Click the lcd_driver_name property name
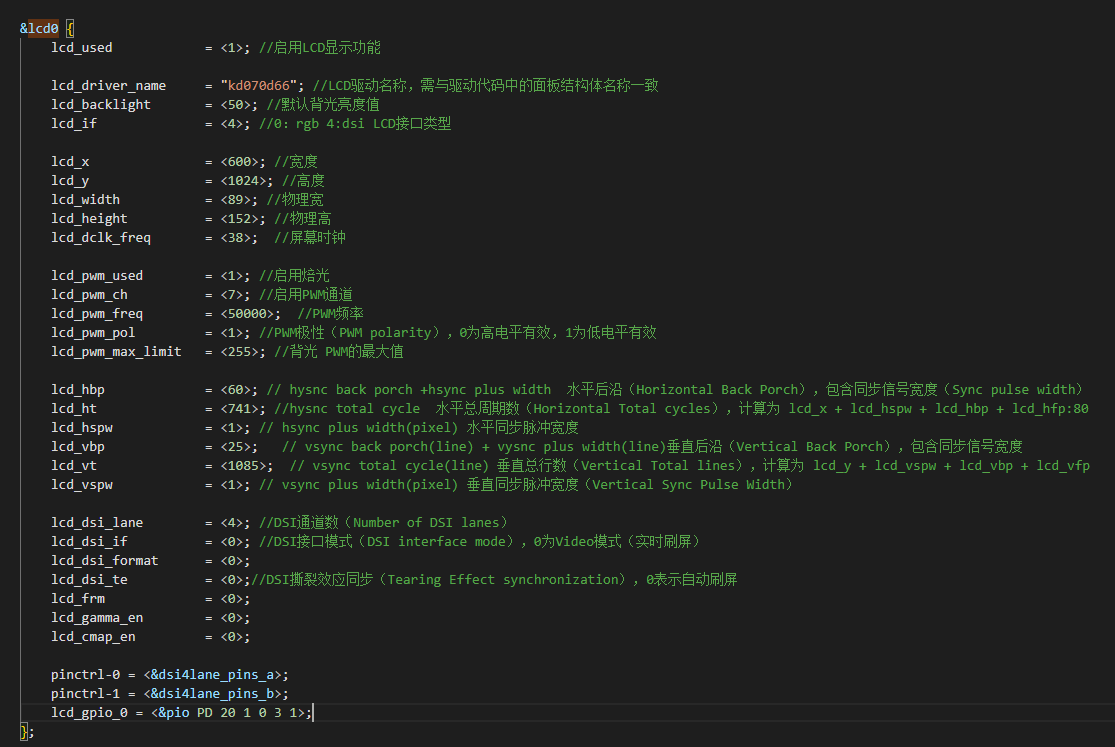The width and height of the screenshot is (1115, 747). (109, 85)
